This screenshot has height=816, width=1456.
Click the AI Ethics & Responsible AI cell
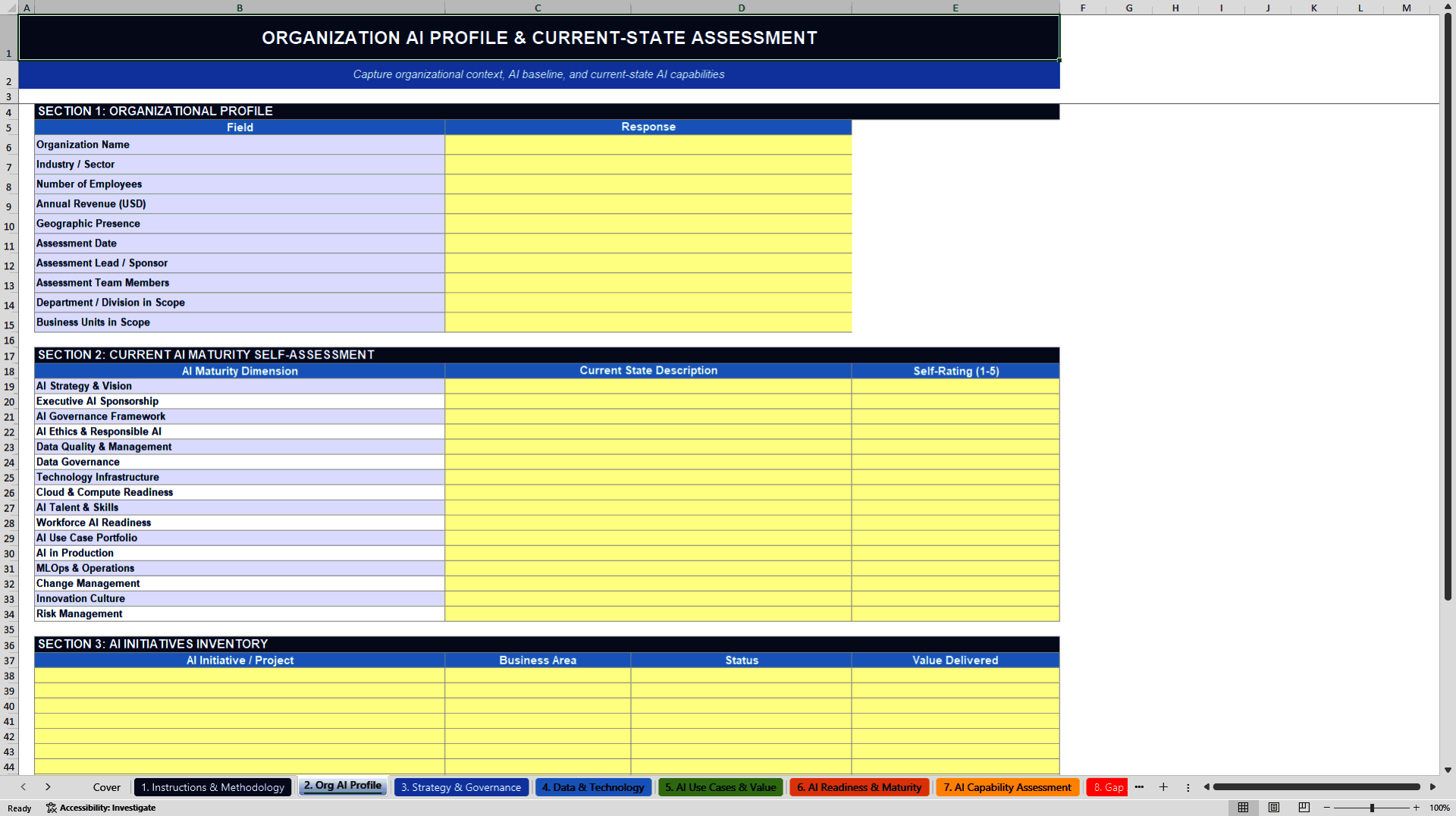[x=240, y=432]
